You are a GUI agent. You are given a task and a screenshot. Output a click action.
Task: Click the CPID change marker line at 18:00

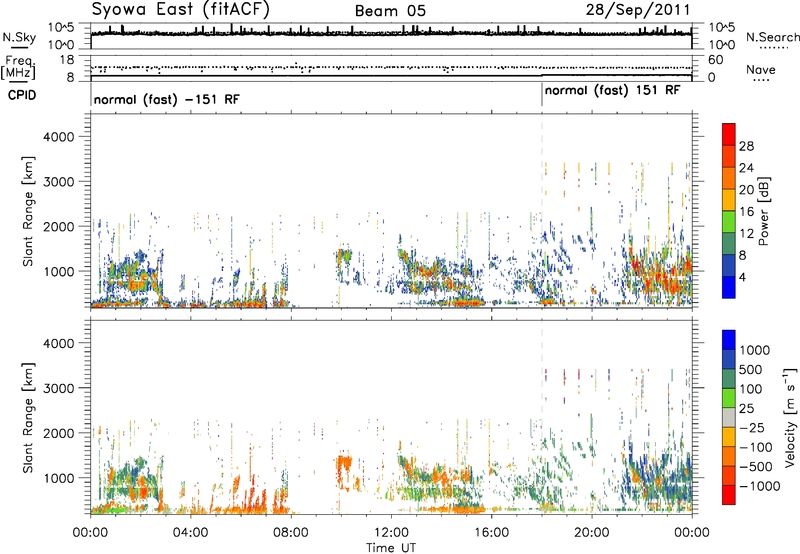[542, 95]
